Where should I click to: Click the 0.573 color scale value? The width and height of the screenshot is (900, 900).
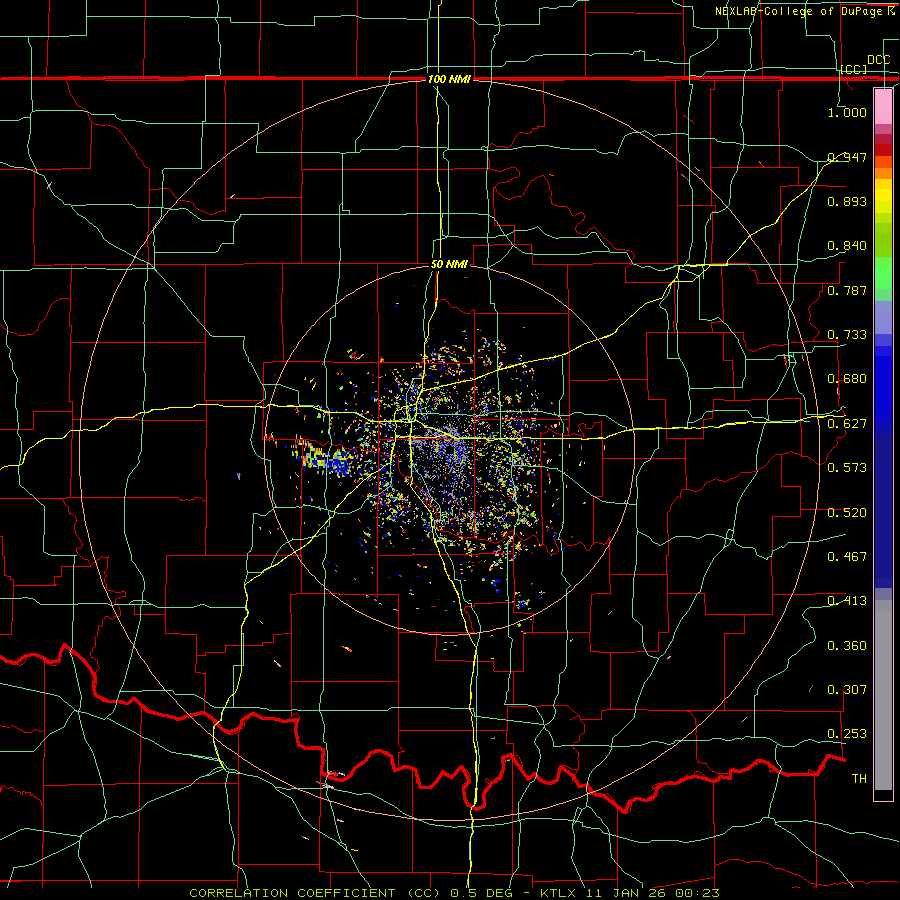pyautogui.click(x=847, y=468)
